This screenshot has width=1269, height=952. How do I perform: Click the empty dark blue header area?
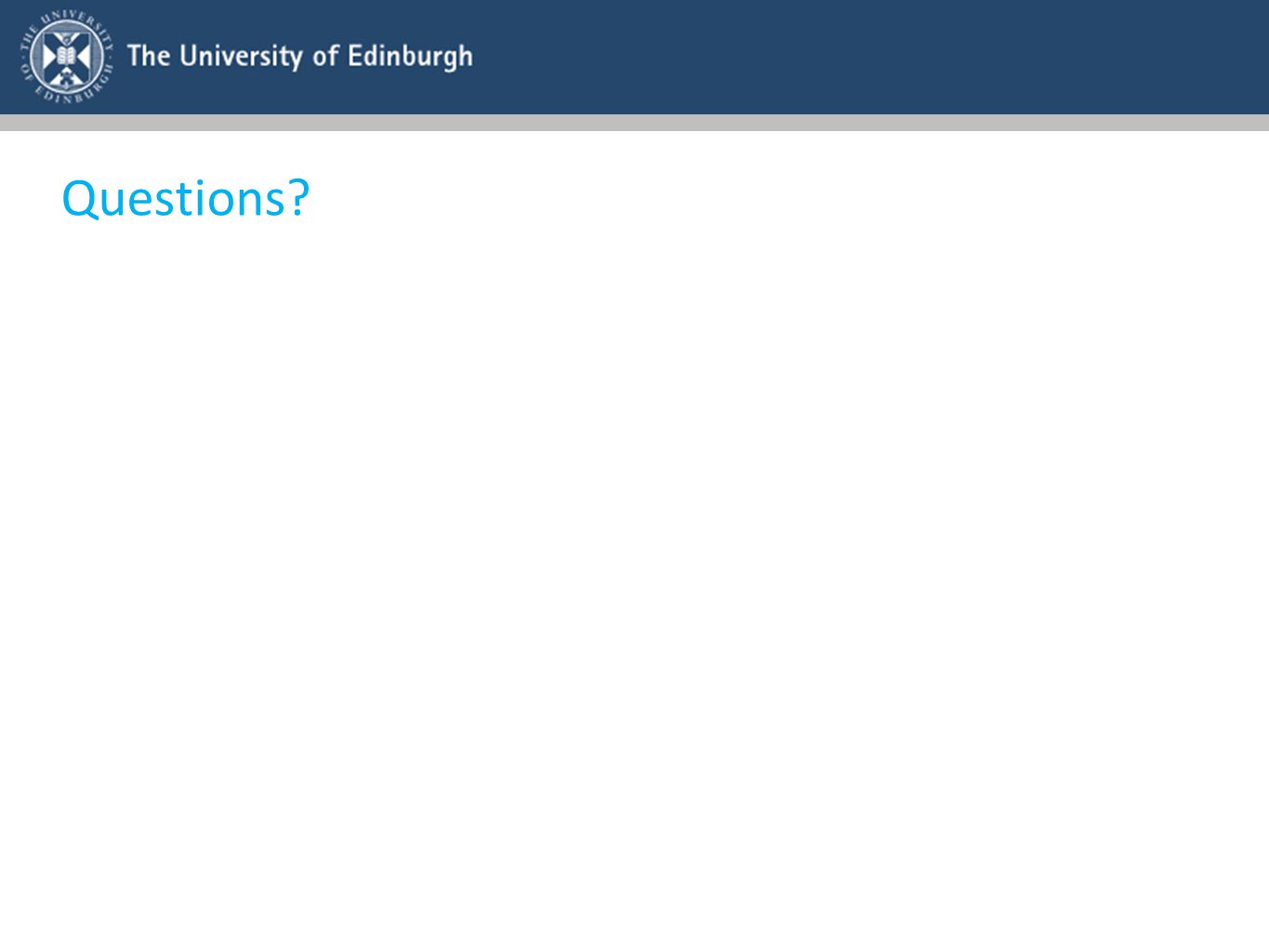coord(865,57)
